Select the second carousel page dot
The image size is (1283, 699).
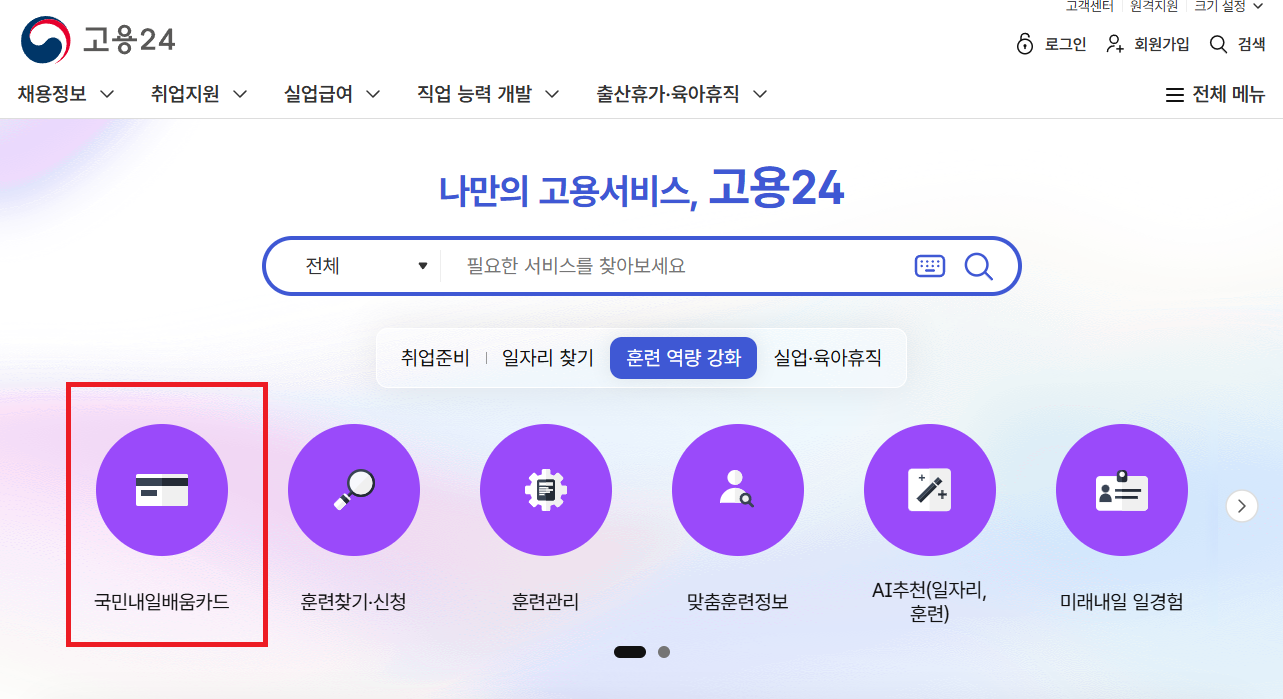tap(664, 652)
